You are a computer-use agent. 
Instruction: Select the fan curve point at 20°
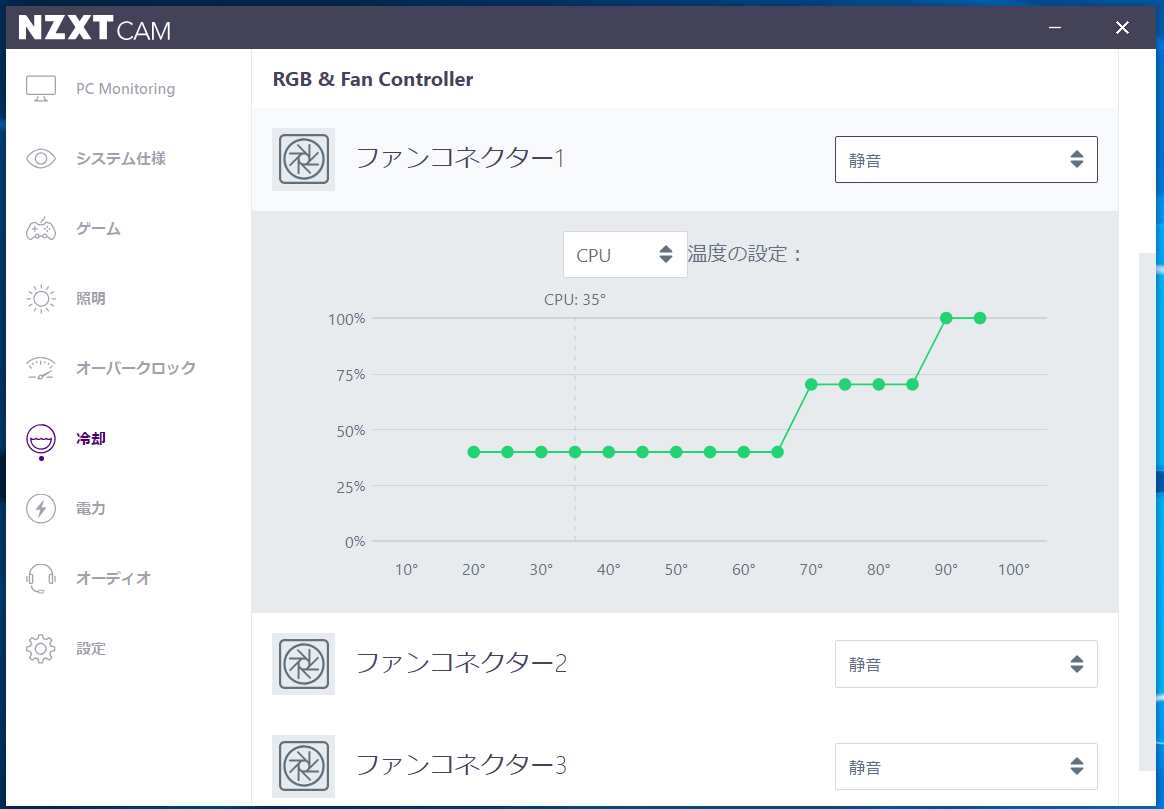(x=474, y=452)
